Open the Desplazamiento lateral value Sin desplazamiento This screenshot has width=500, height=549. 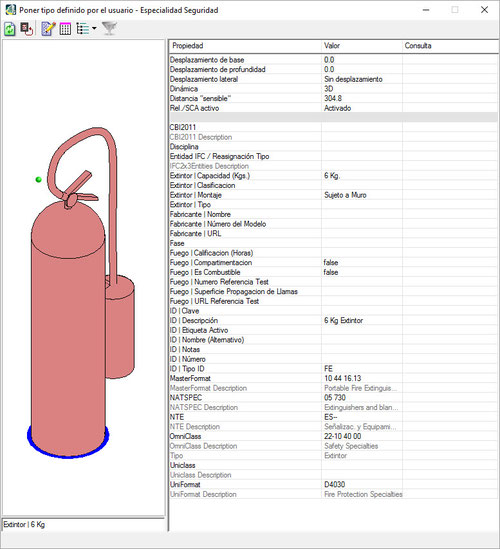[x=353, y=79]
